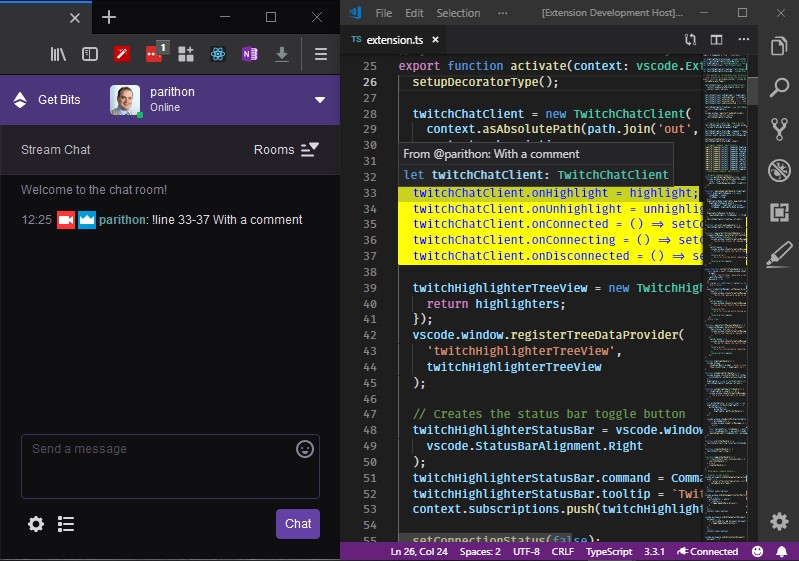Click the Open Changes compare icon
This screenshot has height=561, width=799.
690,40
